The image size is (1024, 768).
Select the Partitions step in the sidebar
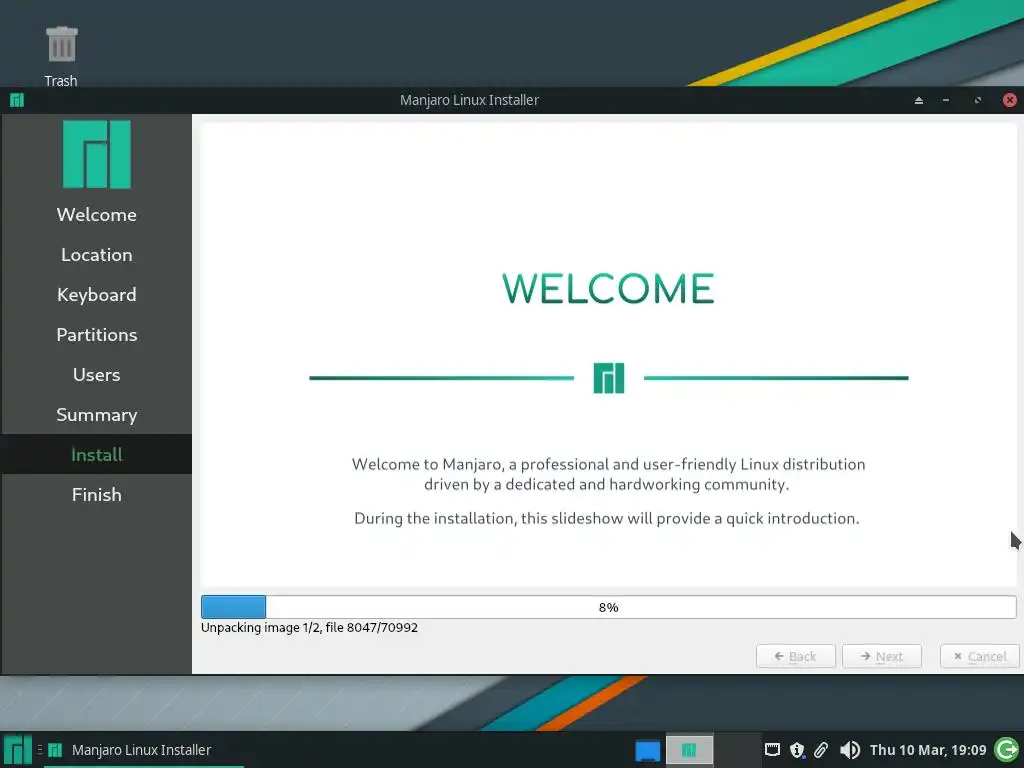[x=97, y=334]
